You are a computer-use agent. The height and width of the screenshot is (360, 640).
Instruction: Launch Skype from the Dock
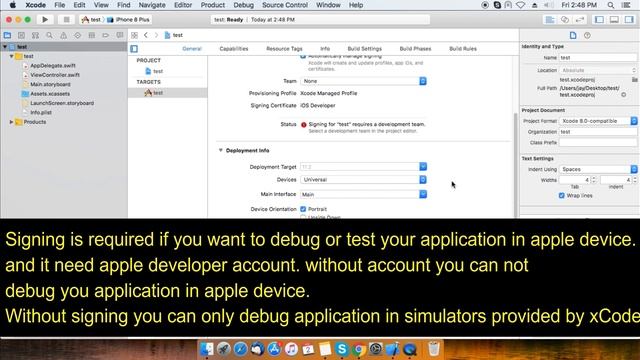point(342,349)
